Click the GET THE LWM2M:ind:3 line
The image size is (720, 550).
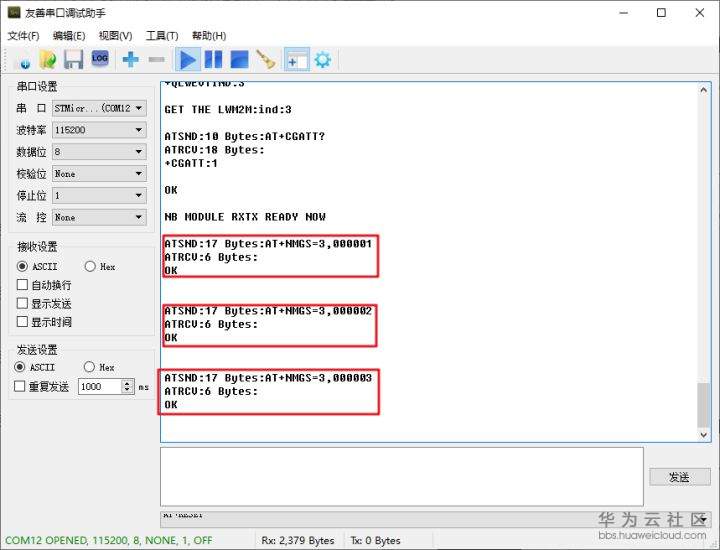(228, 109)
